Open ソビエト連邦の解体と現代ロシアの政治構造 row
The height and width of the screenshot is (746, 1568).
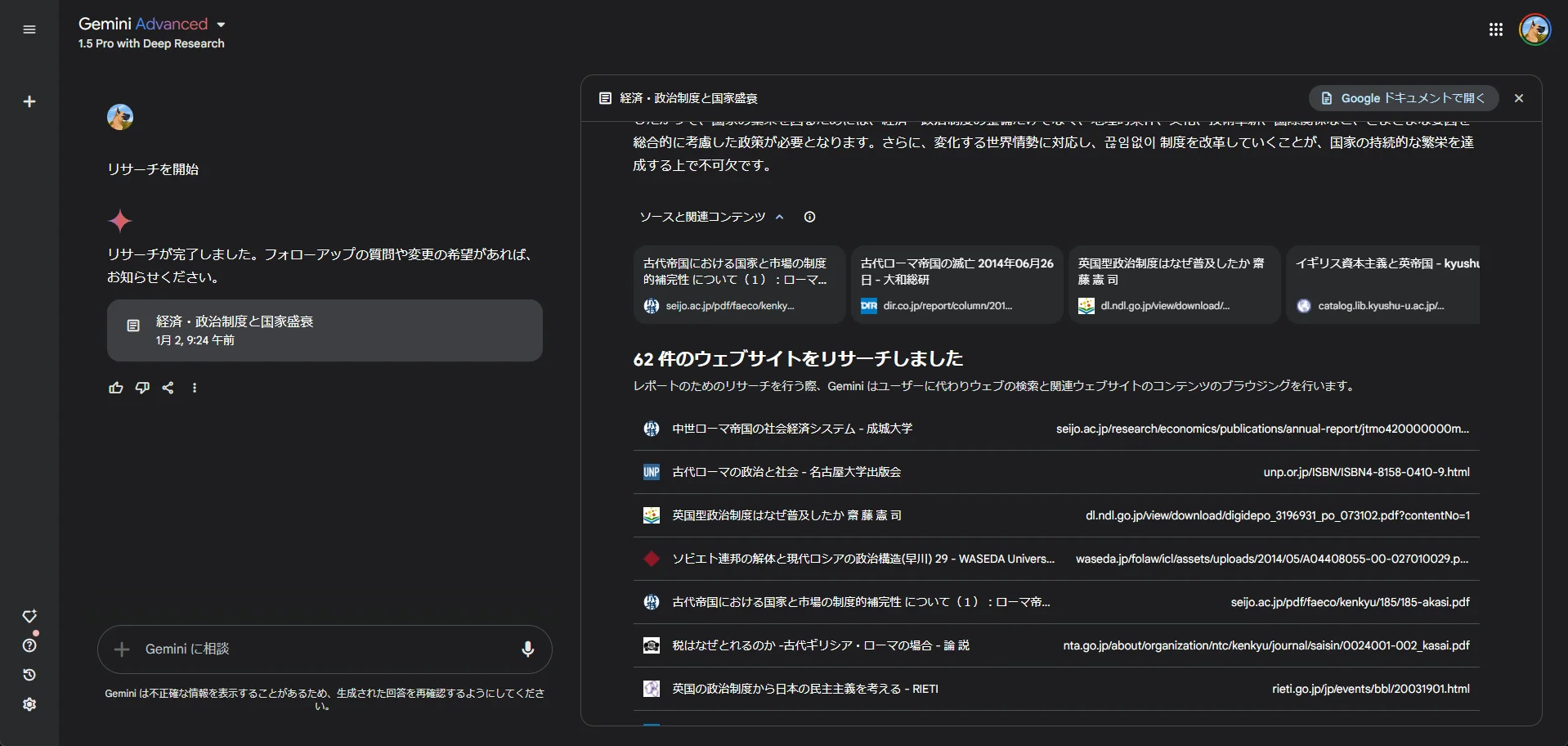point(1056,559)
